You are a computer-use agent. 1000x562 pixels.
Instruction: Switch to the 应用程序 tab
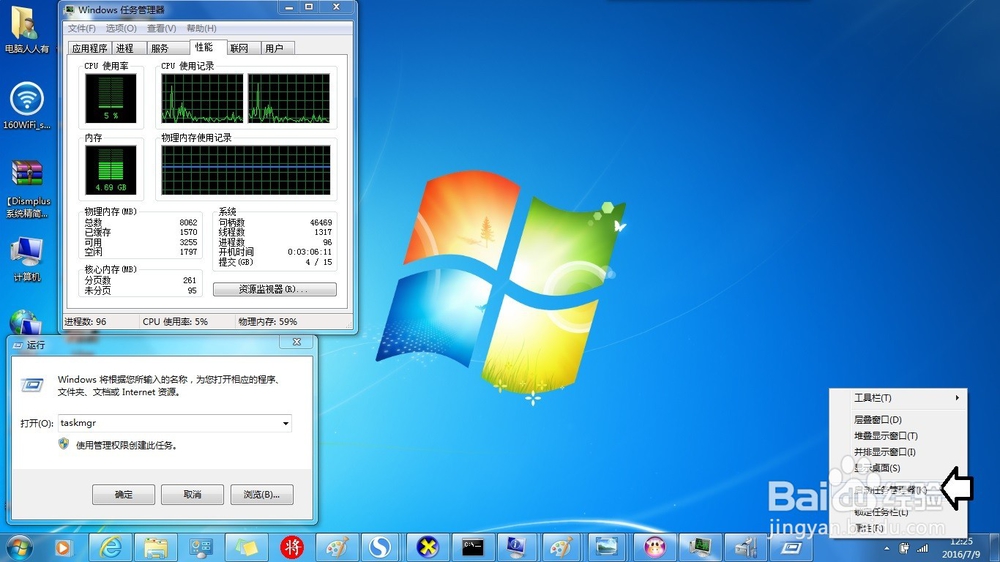pyautogui.click(x=89, y=48)
